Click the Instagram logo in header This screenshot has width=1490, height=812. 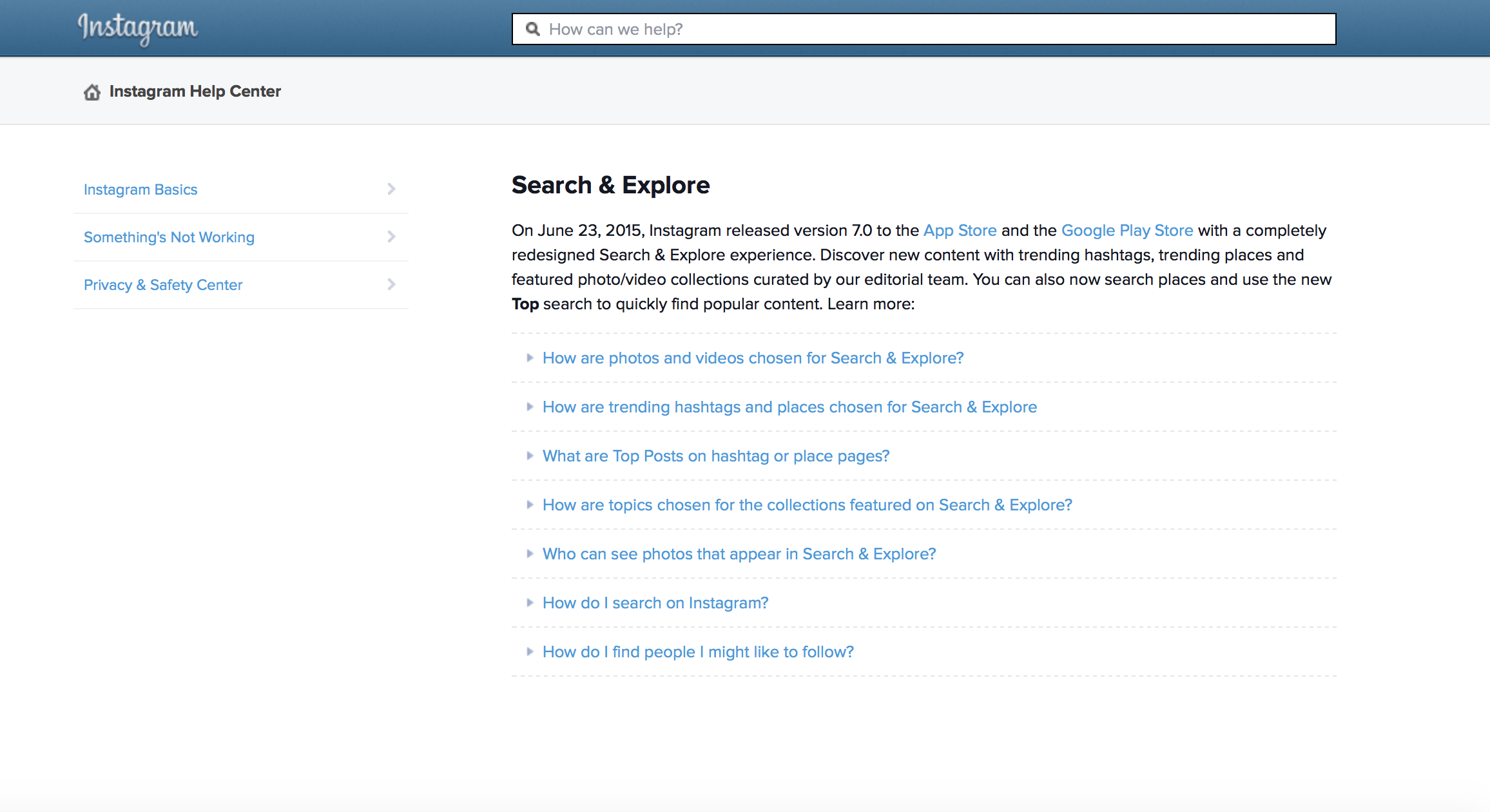point(137,28)
